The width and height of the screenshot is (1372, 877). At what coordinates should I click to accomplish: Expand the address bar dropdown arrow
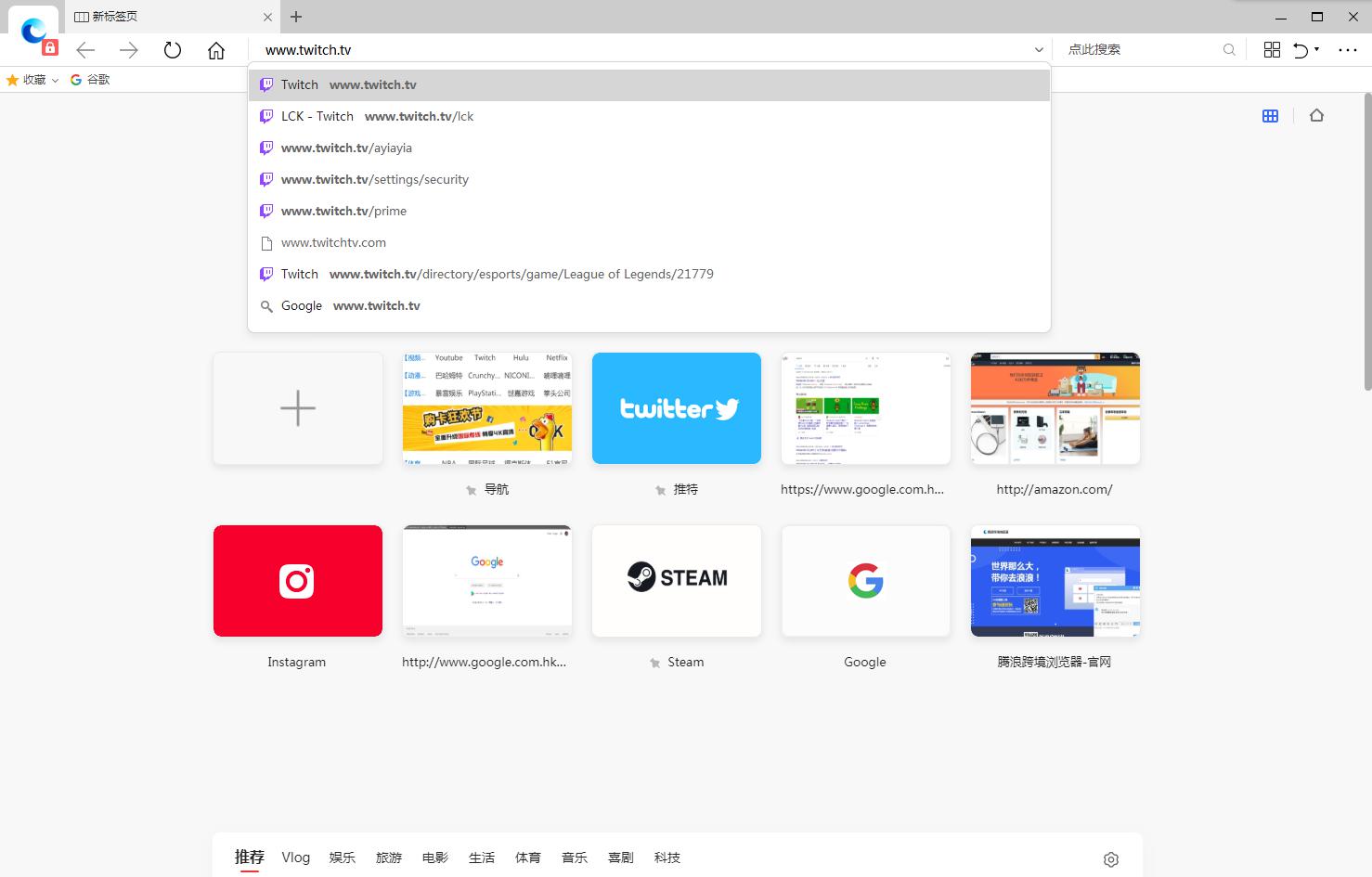(1039, 50)
